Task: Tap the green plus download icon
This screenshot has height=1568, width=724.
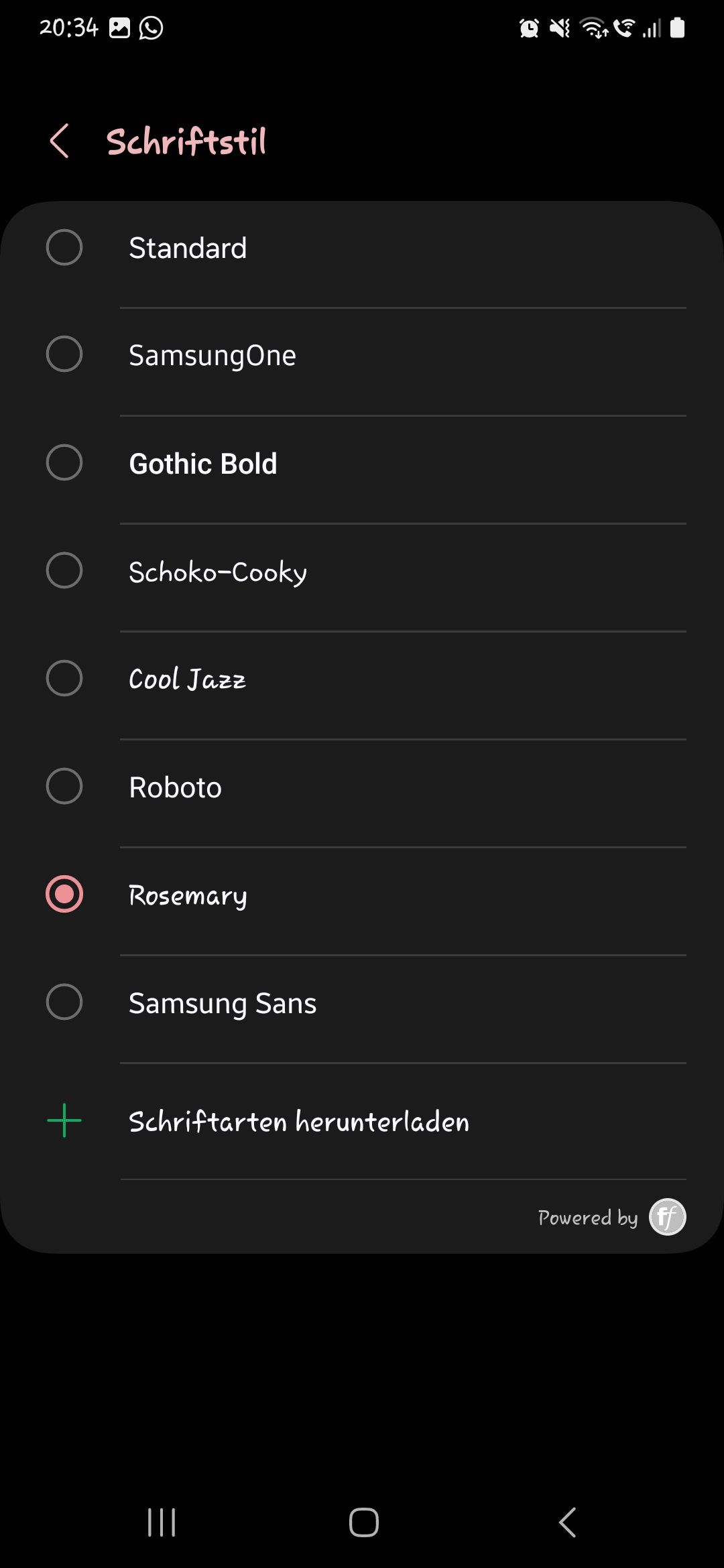Action: click(64, 1120)
